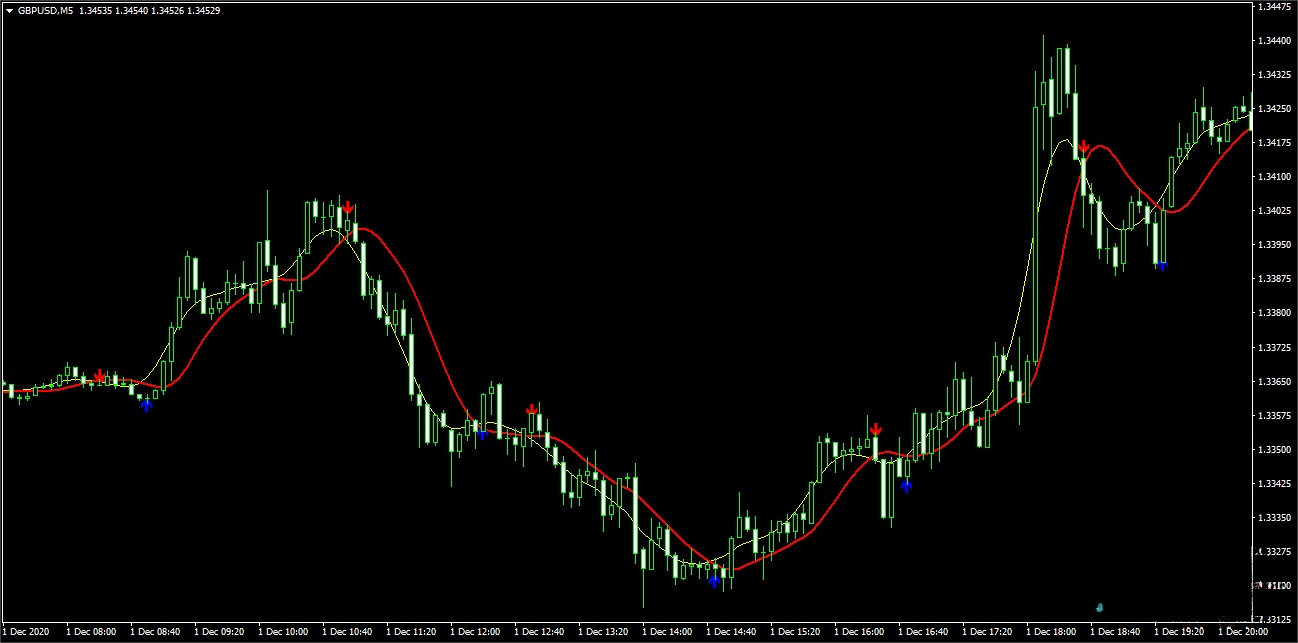Click the '1 Dec 10:40' time axis label
Screen dimensions: 1298x643
click(x=347, y=632)
